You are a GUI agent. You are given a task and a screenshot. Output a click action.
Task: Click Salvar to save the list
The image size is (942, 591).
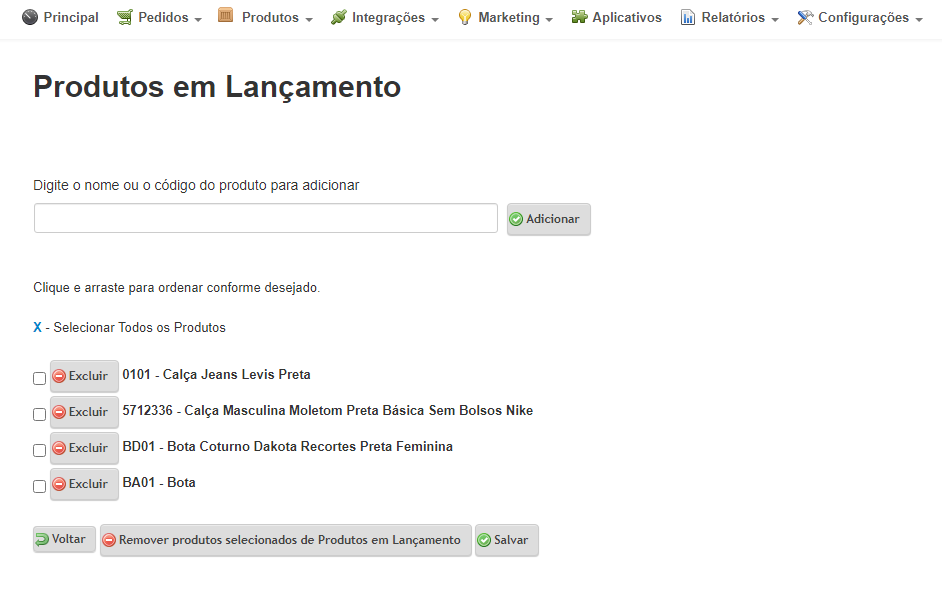click(x=506, y=540)
